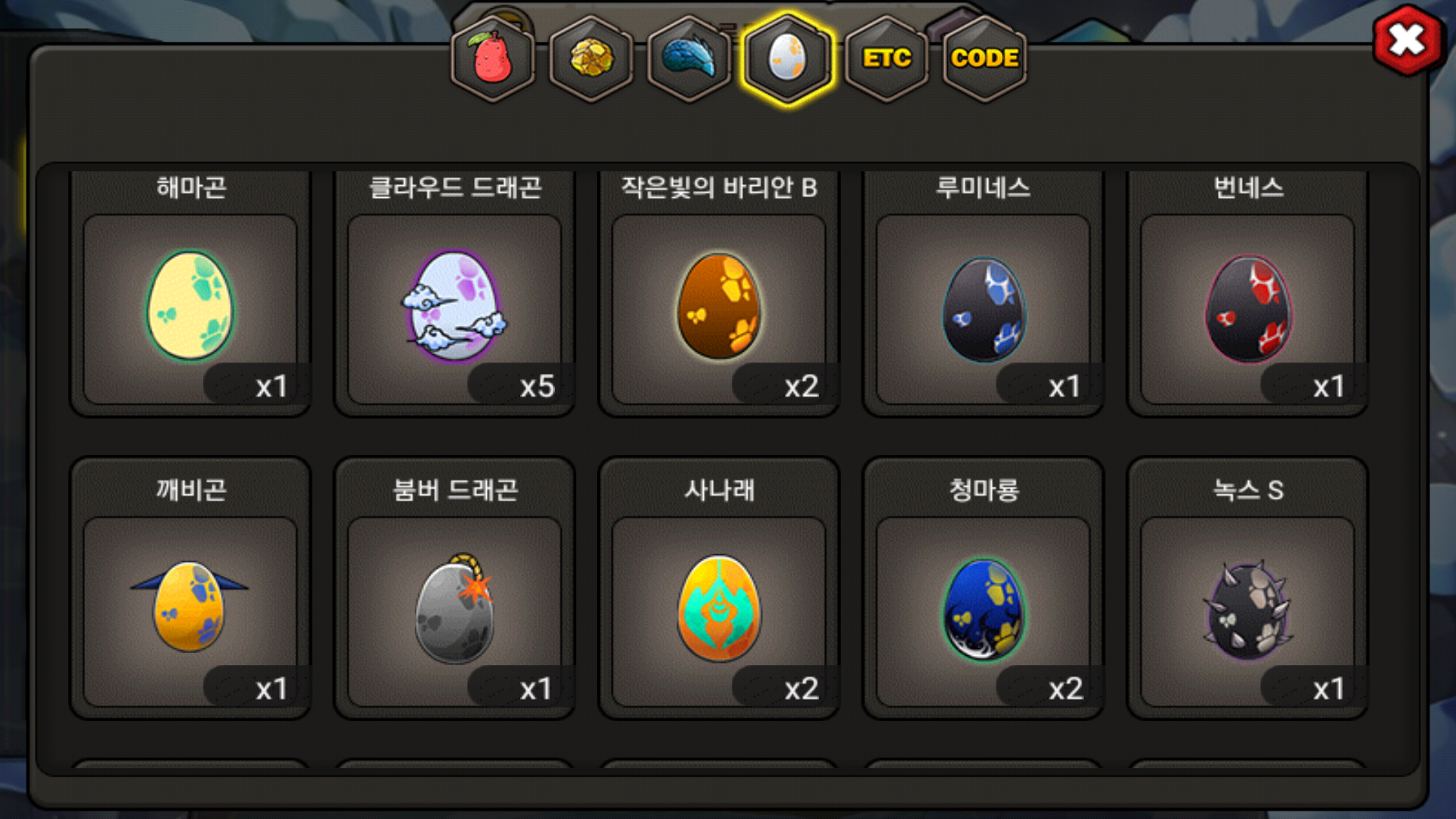Select the white egg tab
The width and height of the screenshot is (1456, 819).
click(788, 58)
